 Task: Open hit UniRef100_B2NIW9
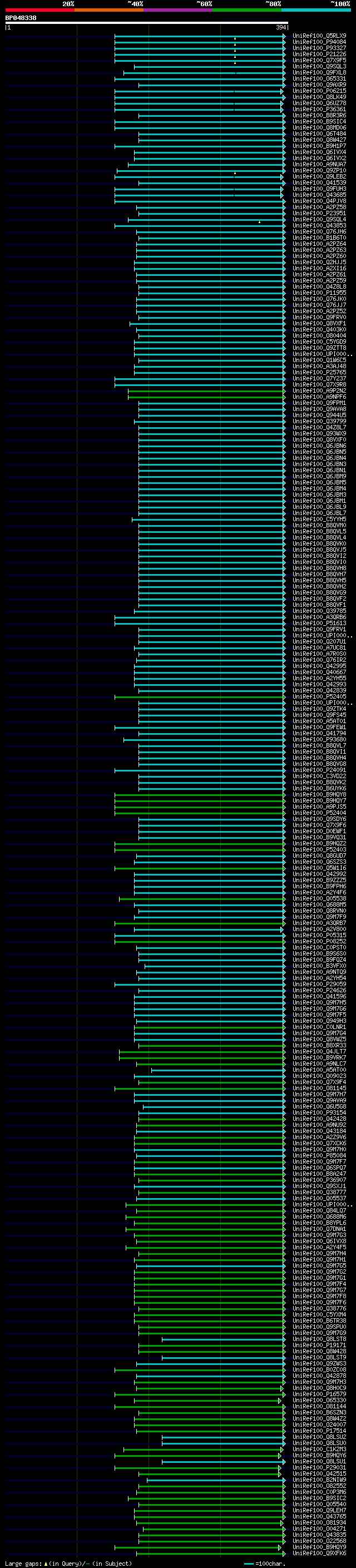(319, 1480)
